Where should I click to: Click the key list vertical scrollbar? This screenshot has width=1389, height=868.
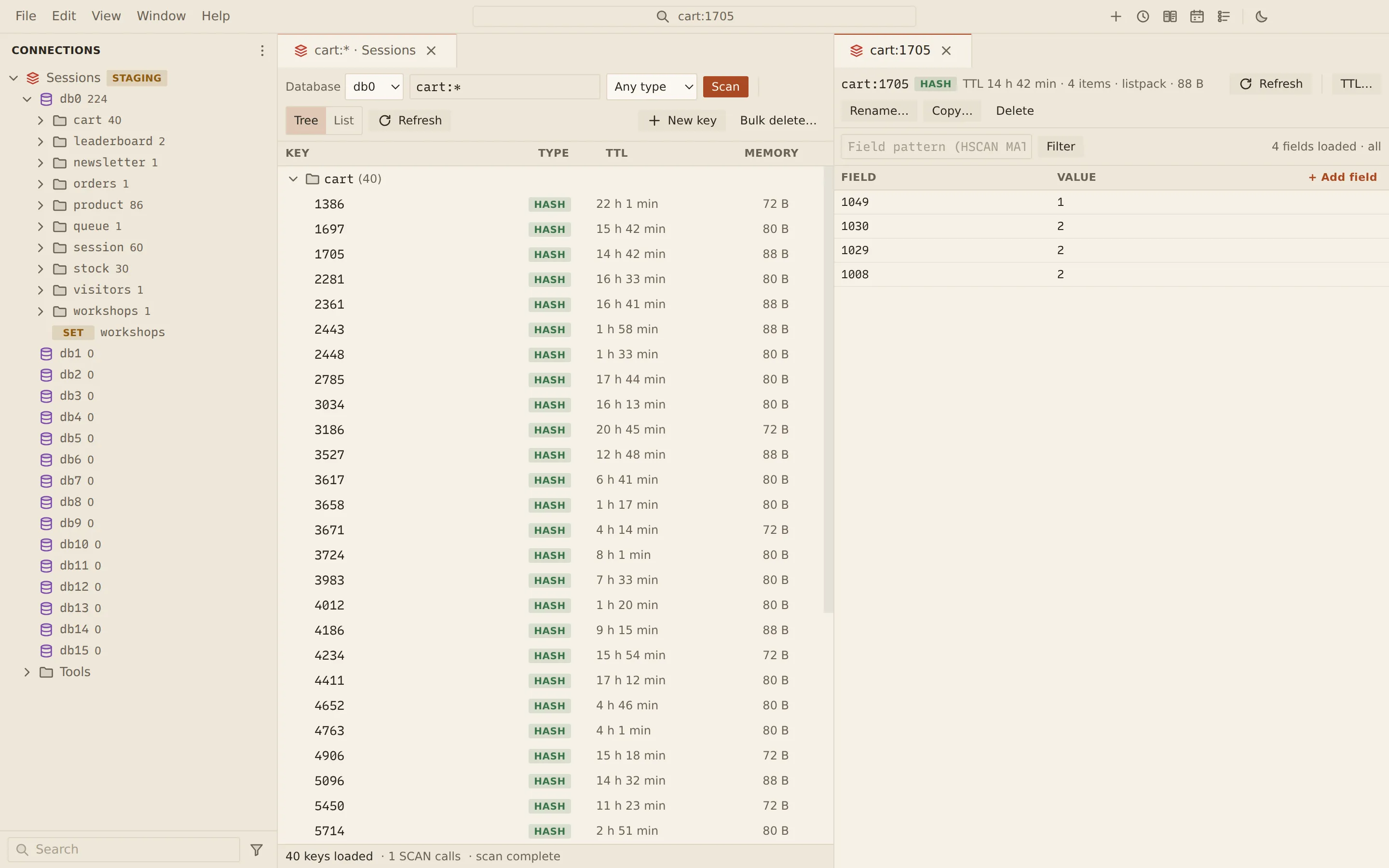click(828, 391)
